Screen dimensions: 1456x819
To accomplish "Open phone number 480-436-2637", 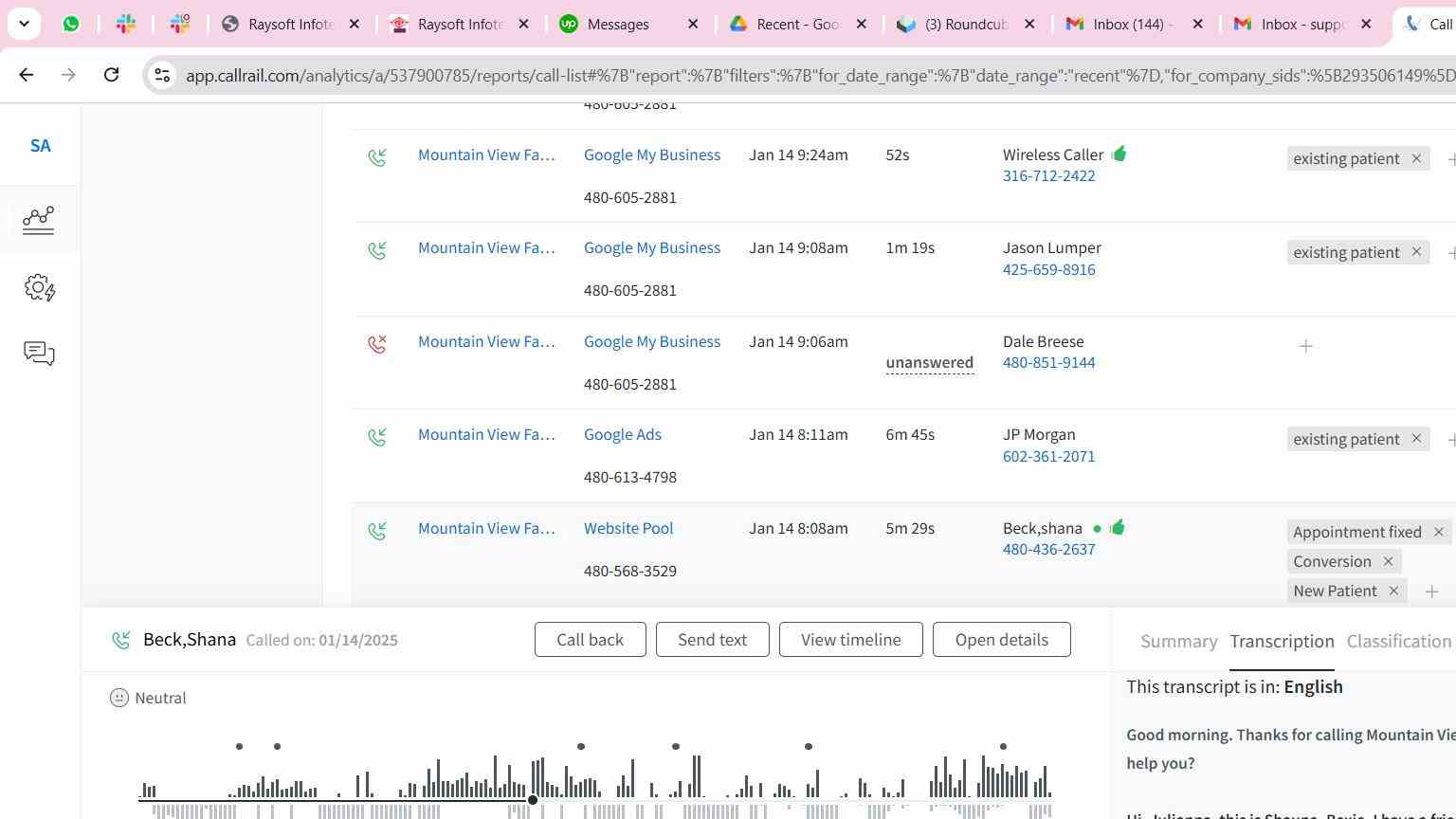I will [1049, 549].
